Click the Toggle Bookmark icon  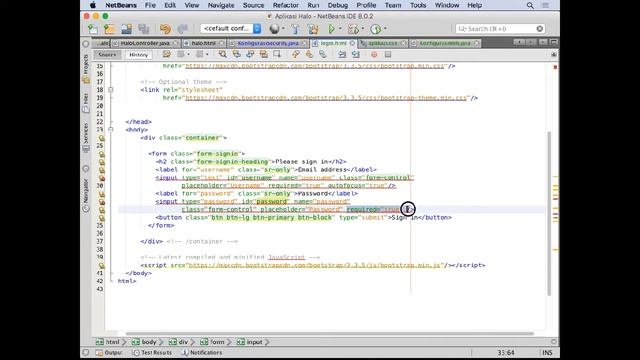click(x=323, y=54)
